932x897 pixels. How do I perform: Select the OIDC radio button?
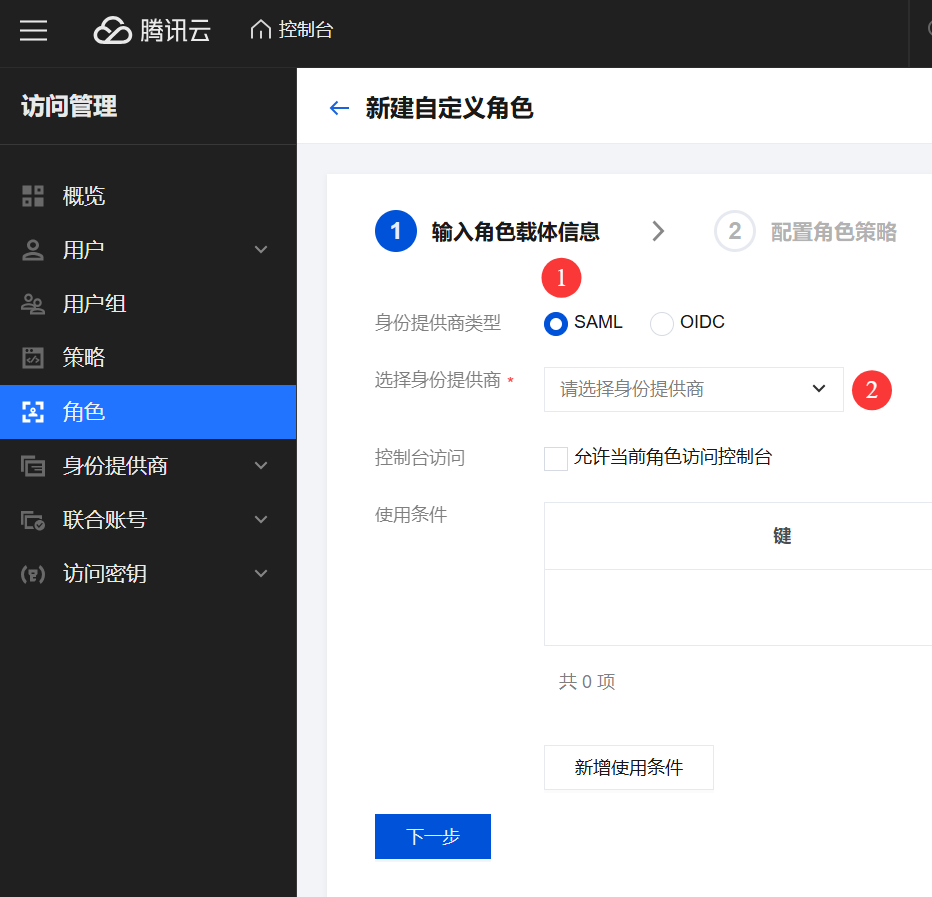(662, 323)
